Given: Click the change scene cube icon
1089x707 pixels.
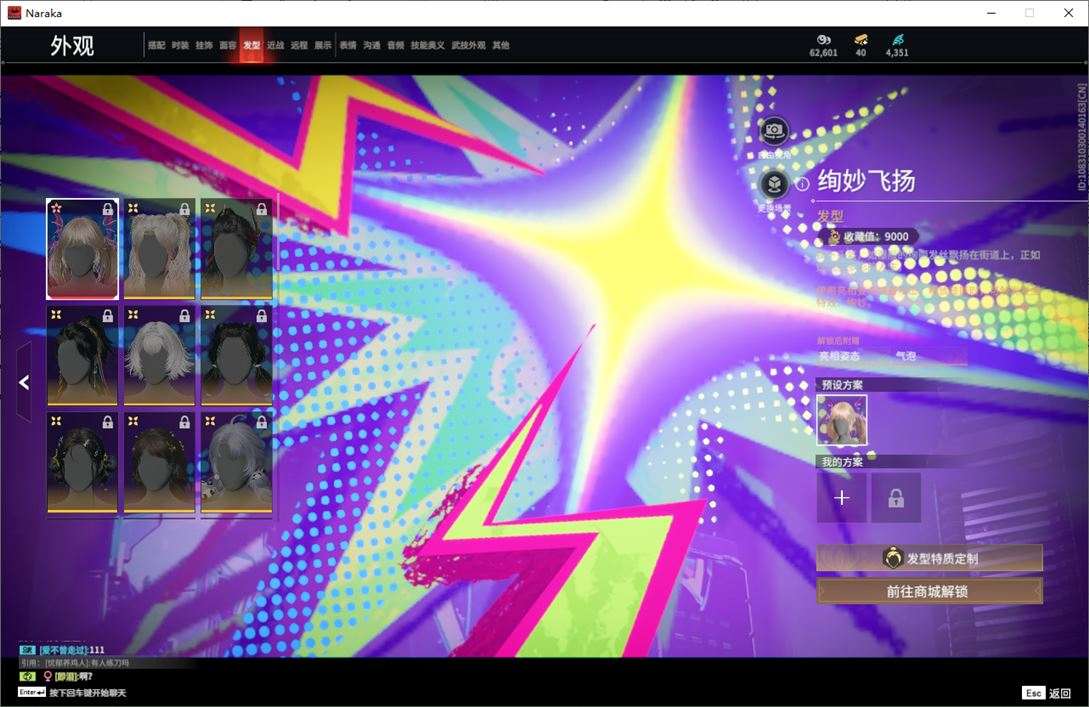Looking at the screenshot, I should point(773,185).
